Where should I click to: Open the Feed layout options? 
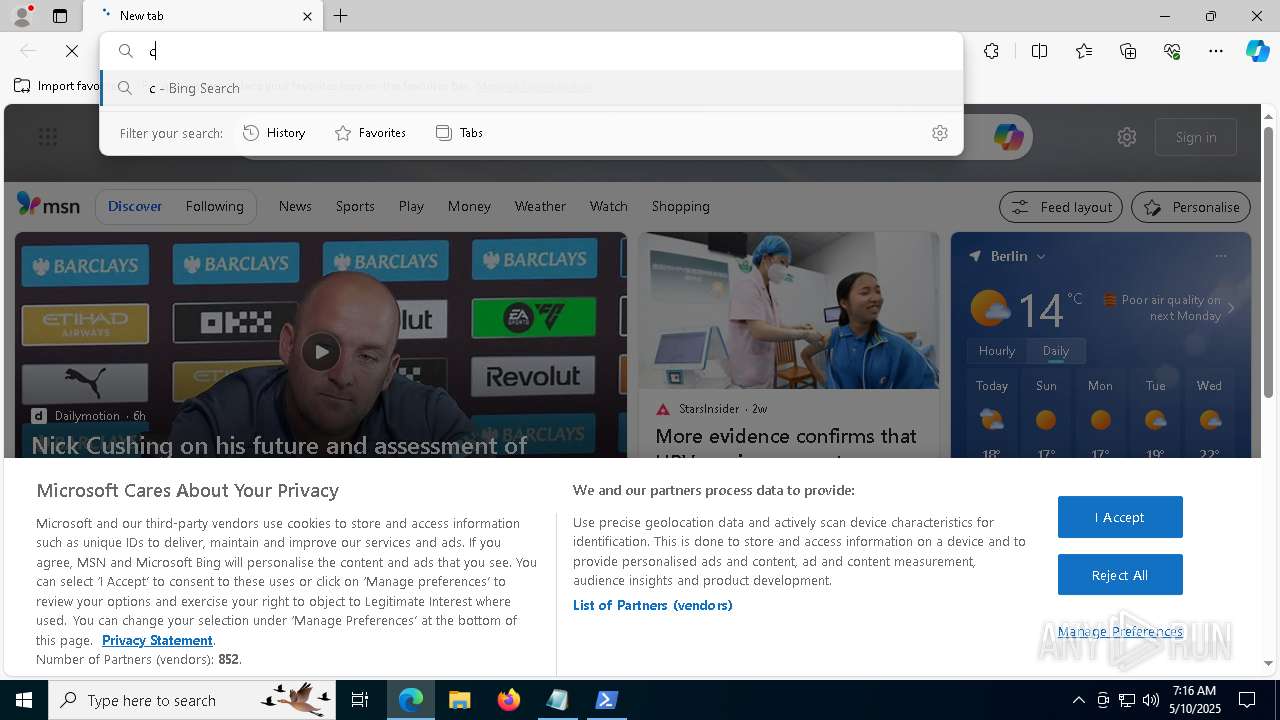(1061, 207)
